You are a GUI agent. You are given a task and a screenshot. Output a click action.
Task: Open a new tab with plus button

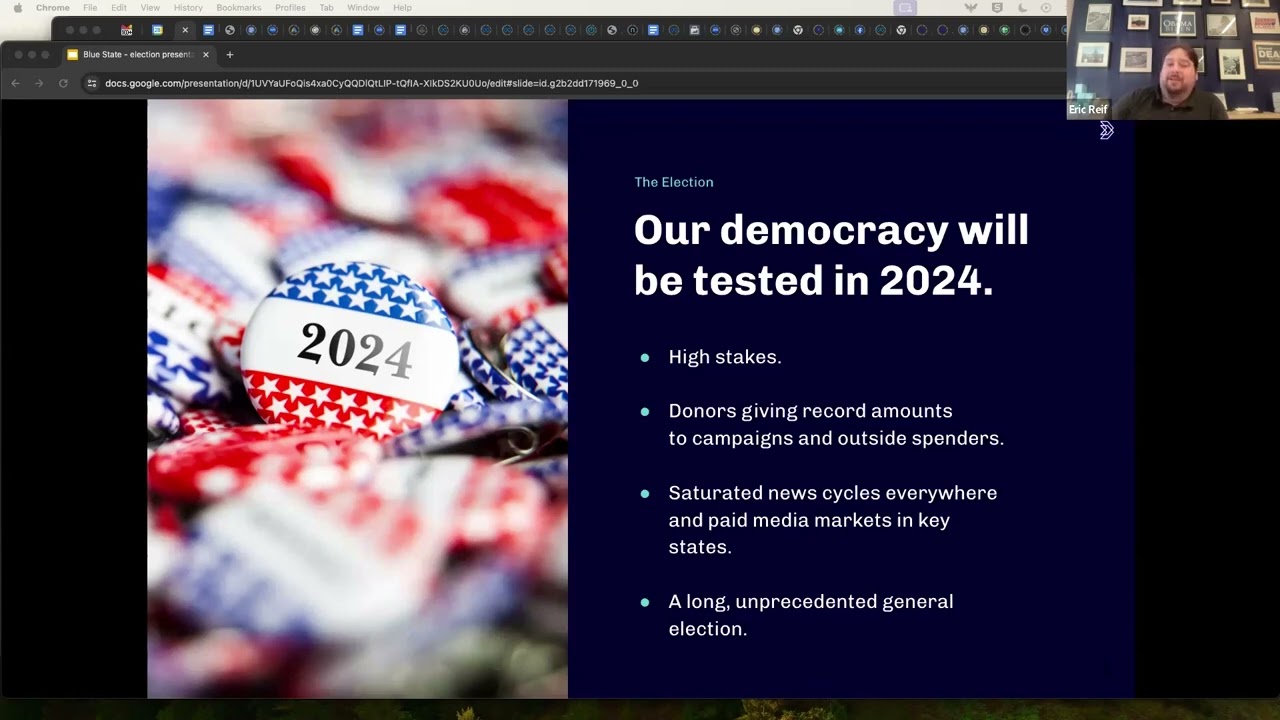tap(229, 55)
